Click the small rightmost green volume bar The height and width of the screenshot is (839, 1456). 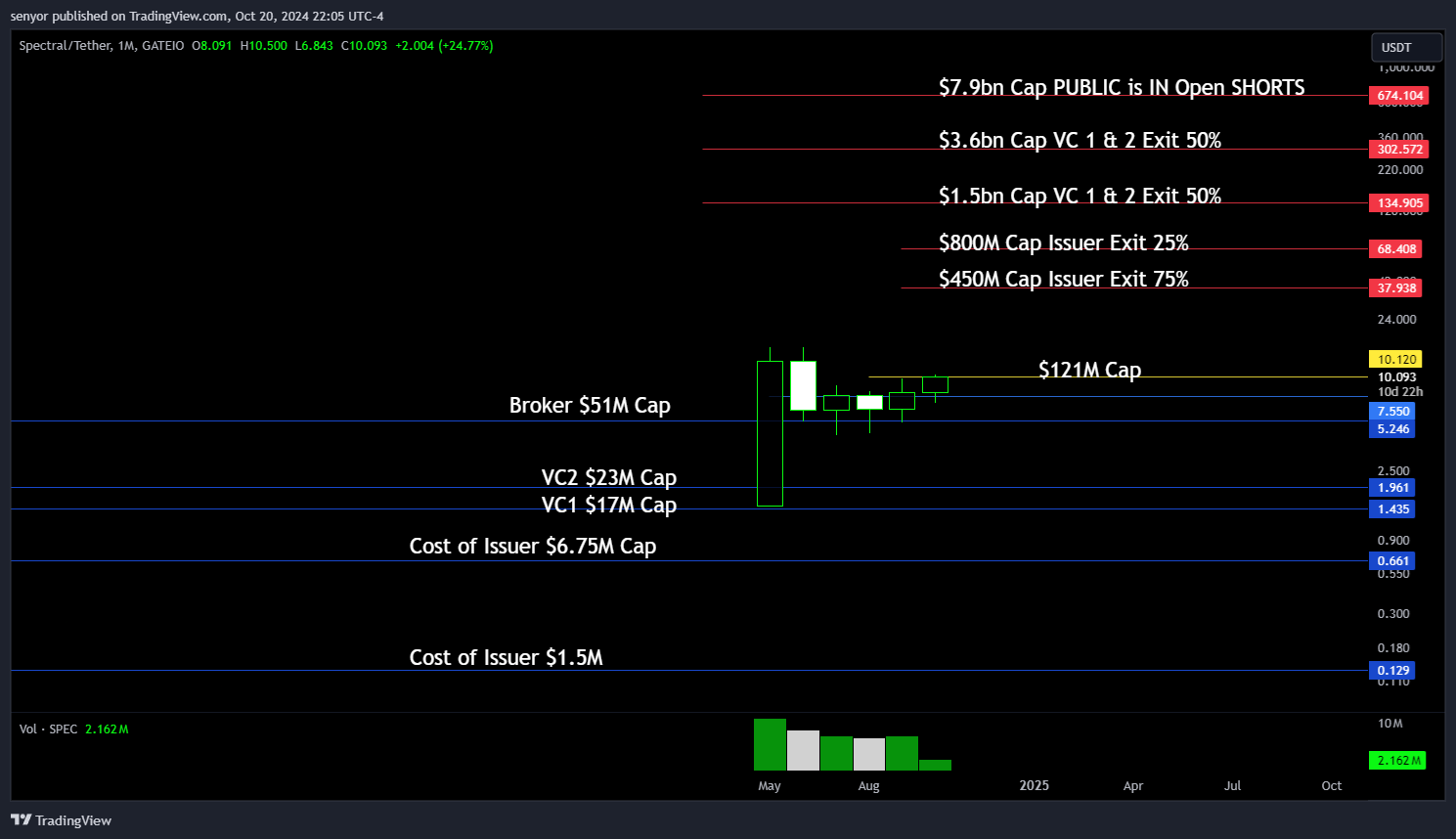pyautogui.click(x=935, y=766)
